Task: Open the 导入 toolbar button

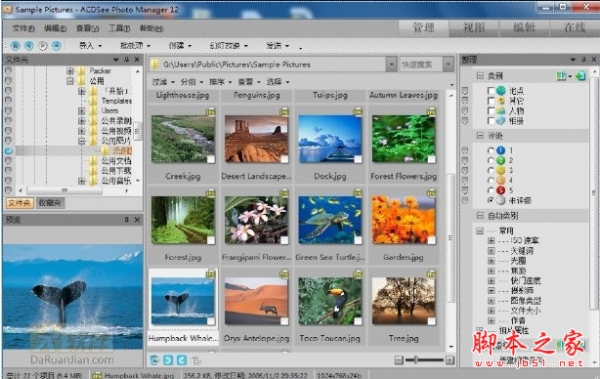Action: (90, 46)
